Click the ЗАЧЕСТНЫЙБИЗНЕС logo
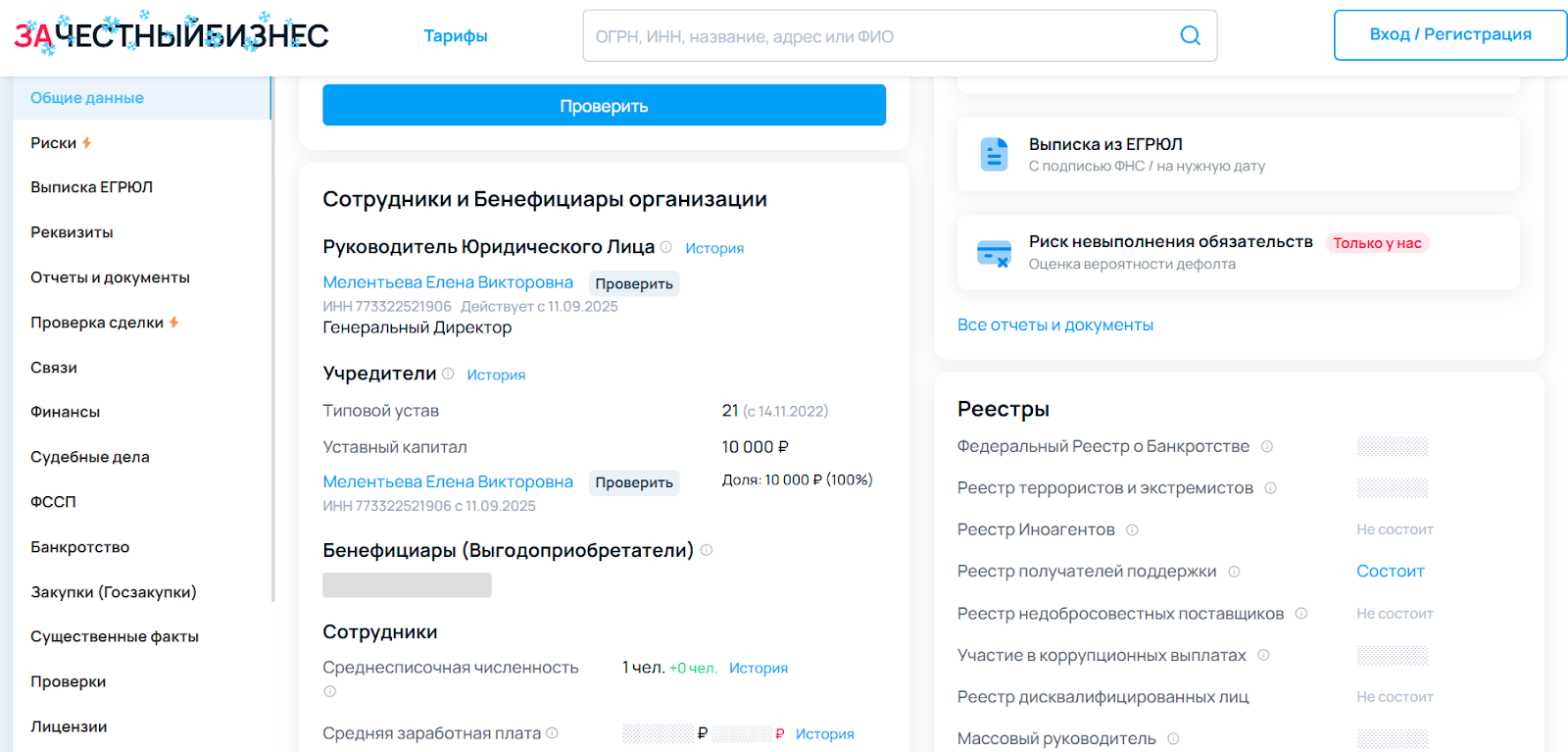 (x=171, y=36)
